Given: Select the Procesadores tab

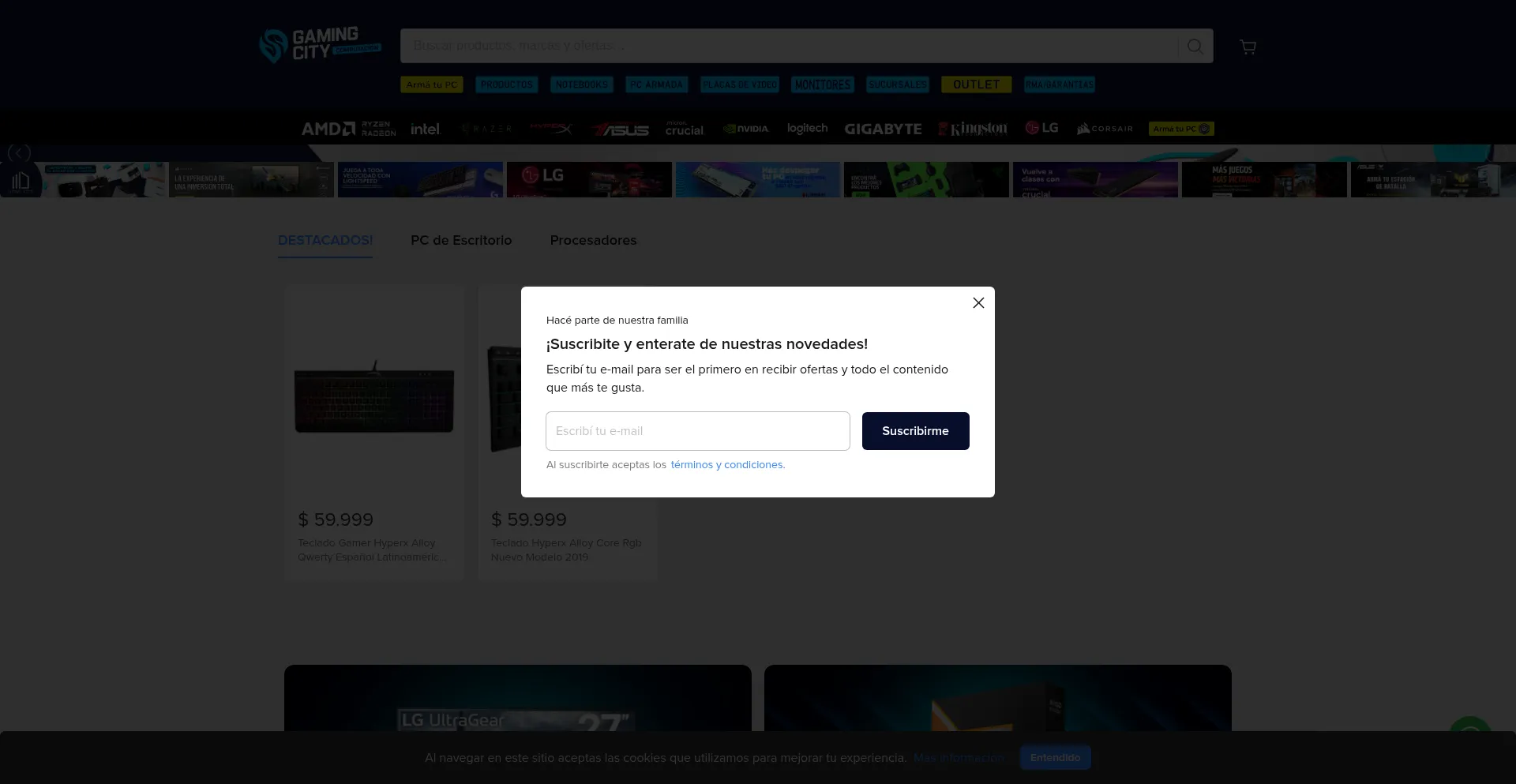Looking at the screenshot, I should click(x=593, y=241).
